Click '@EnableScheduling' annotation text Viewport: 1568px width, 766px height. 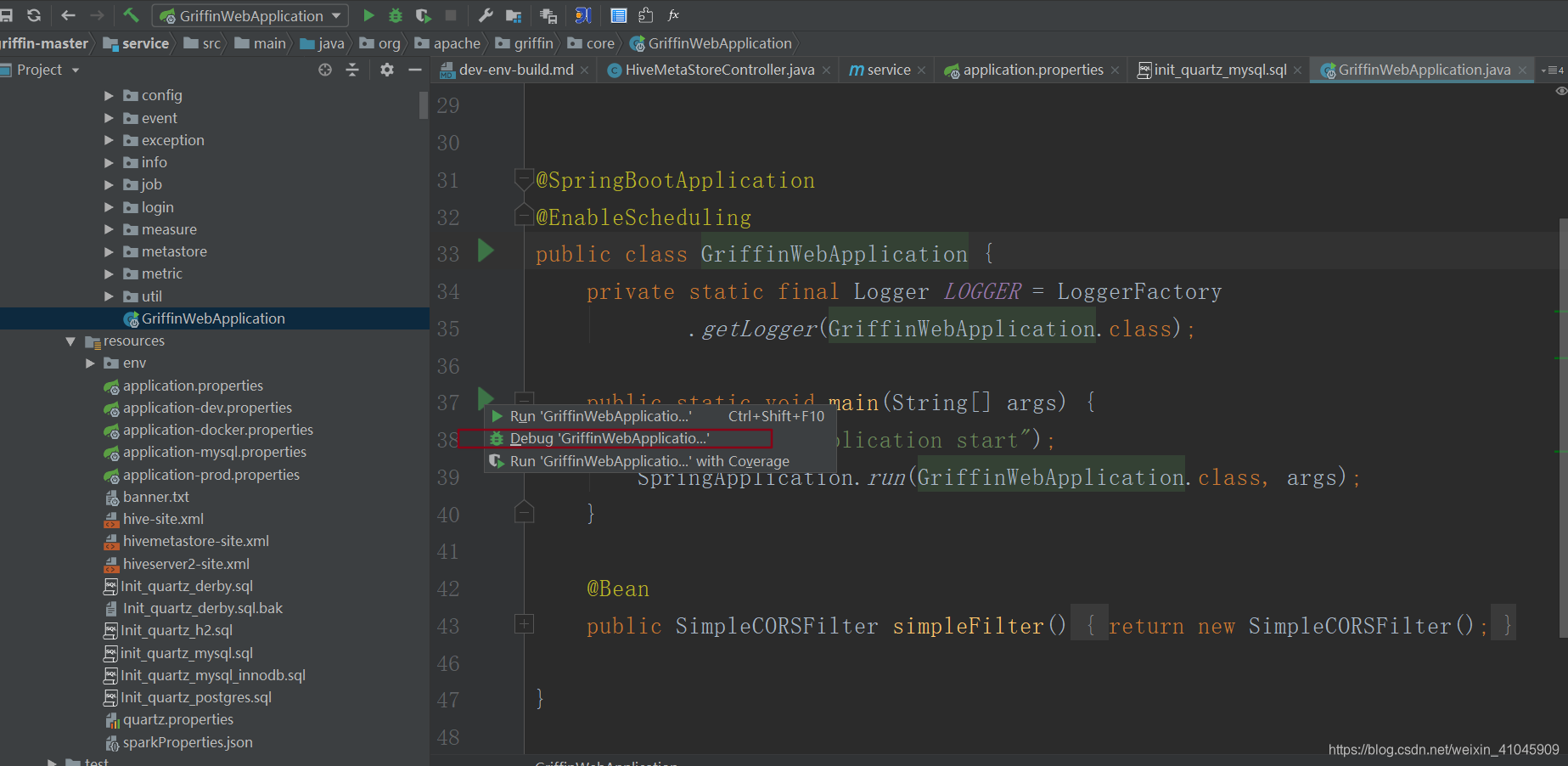(x=643, y=217)
